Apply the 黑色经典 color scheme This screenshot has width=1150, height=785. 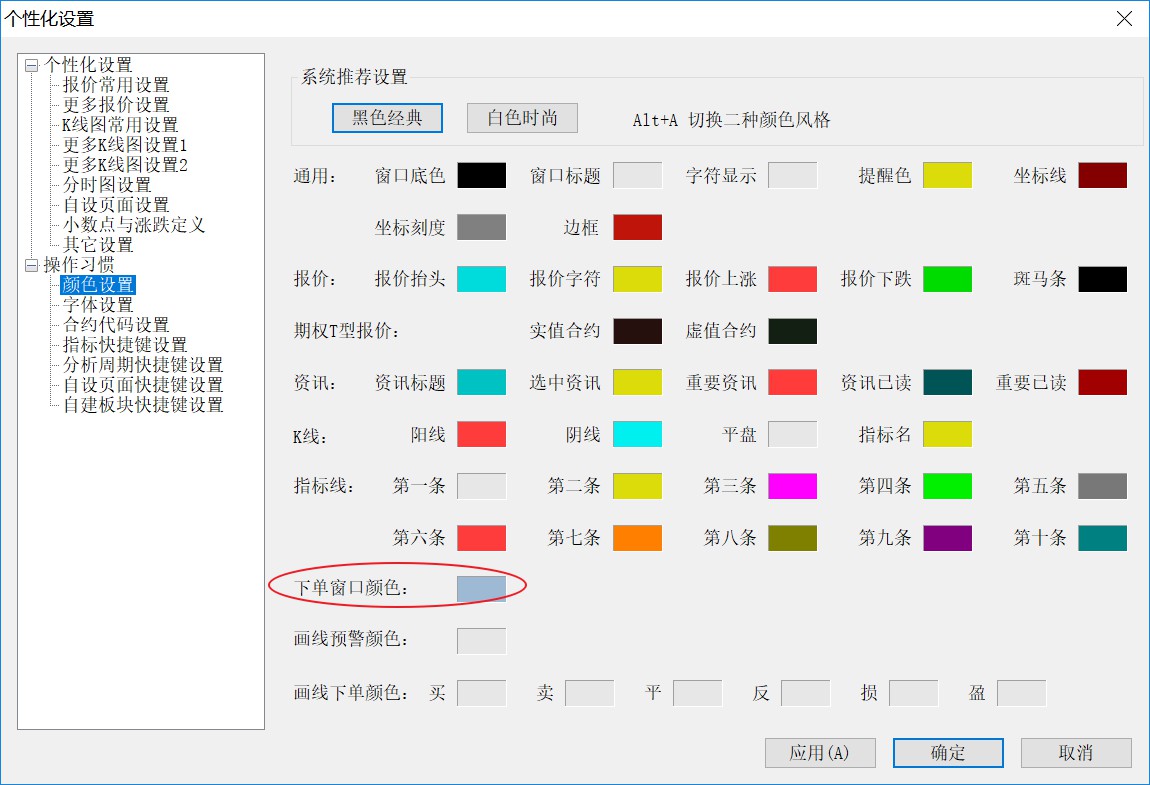pos(387,118)
